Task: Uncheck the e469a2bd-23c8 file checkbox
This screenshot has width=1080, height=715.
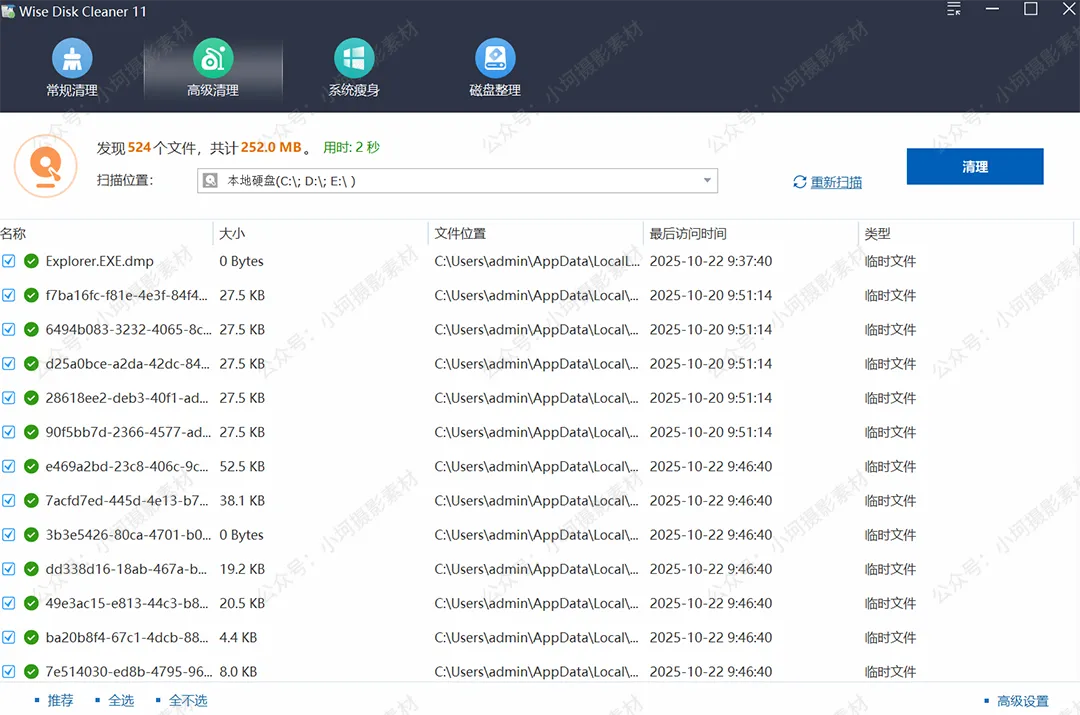Action: (x=8, y=466)
